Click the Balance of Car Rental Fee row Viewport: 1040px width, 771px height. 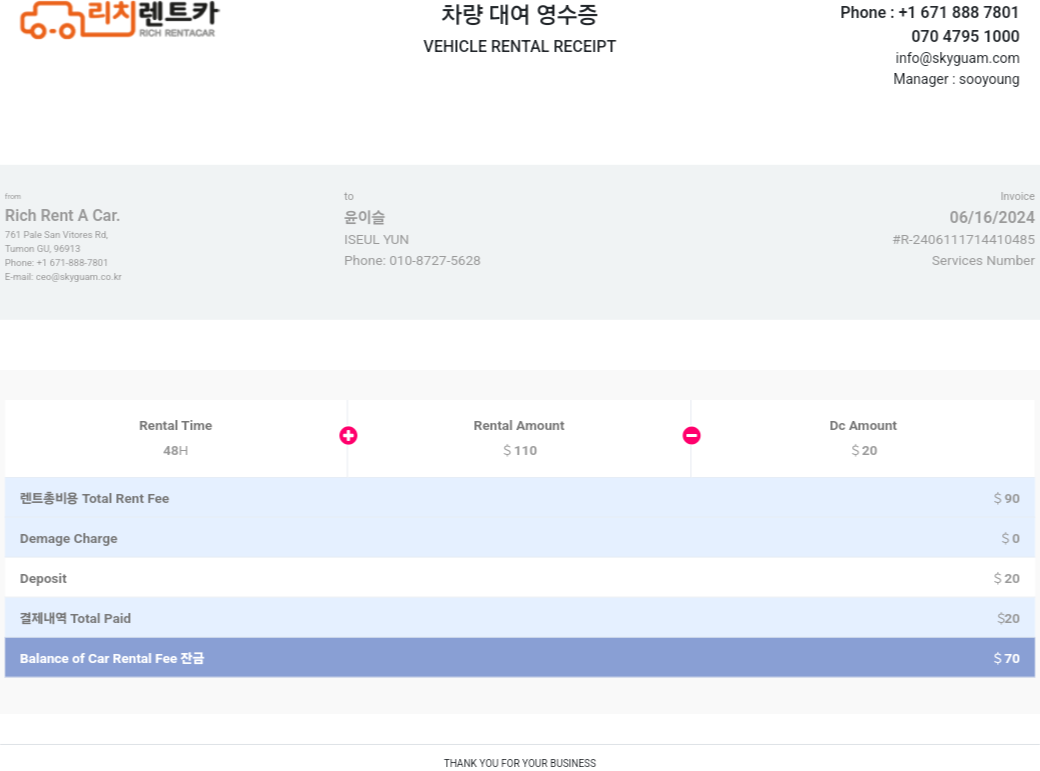pyautogui.click(x=520, y=658)
